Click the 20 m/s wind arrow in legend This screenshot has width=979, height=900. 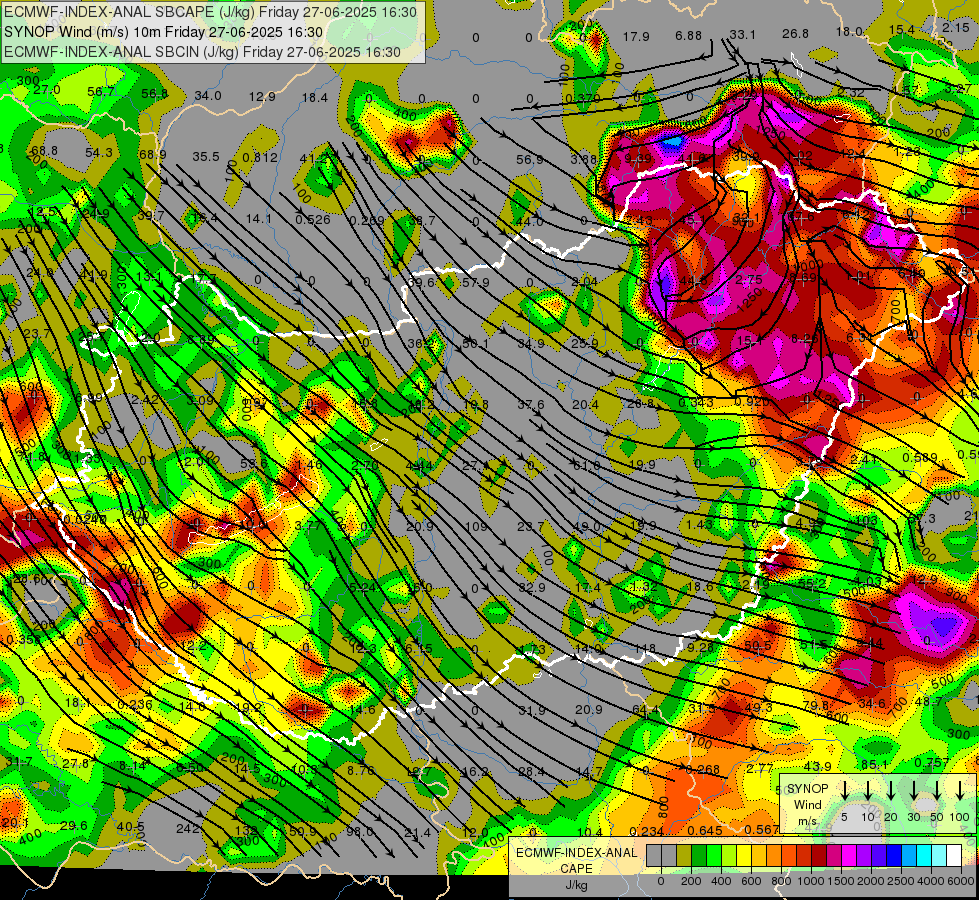point(891,790)
